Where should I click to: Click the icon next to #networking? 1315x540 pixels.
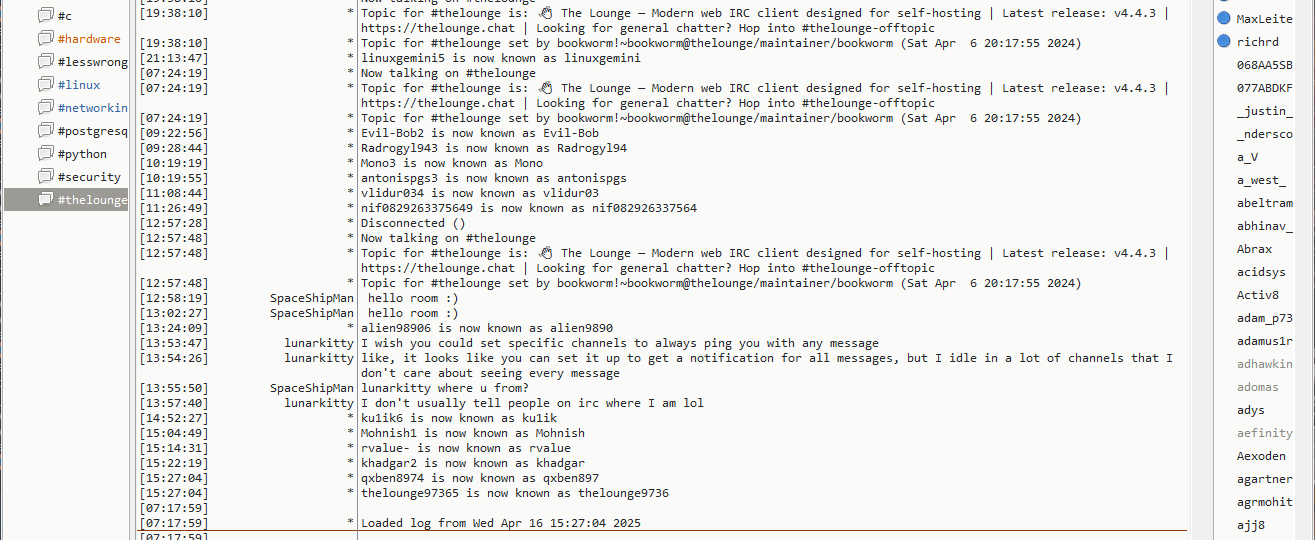click(x=45, y=108)
